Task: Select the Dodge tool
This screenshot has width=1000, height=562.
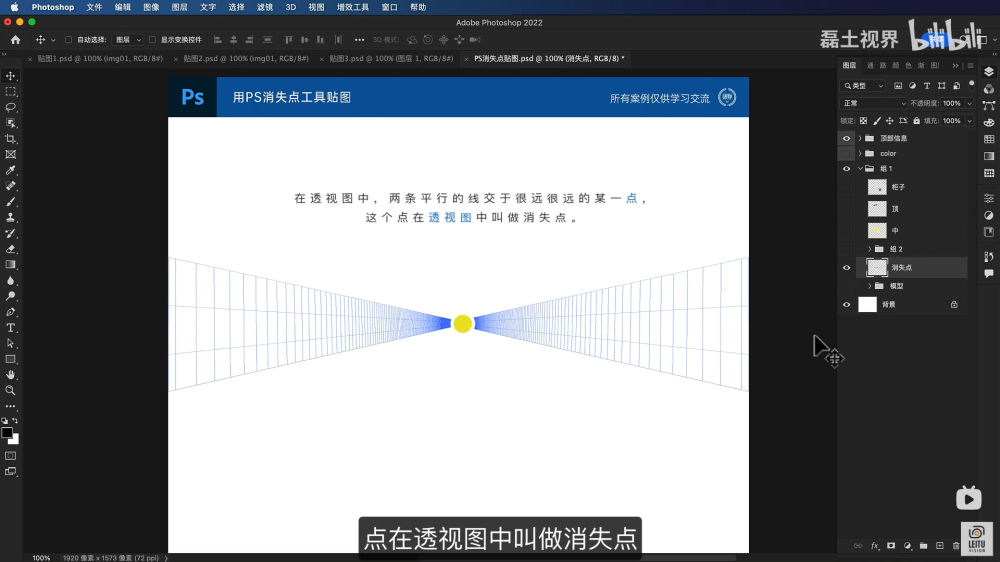Action: [11, 296]
